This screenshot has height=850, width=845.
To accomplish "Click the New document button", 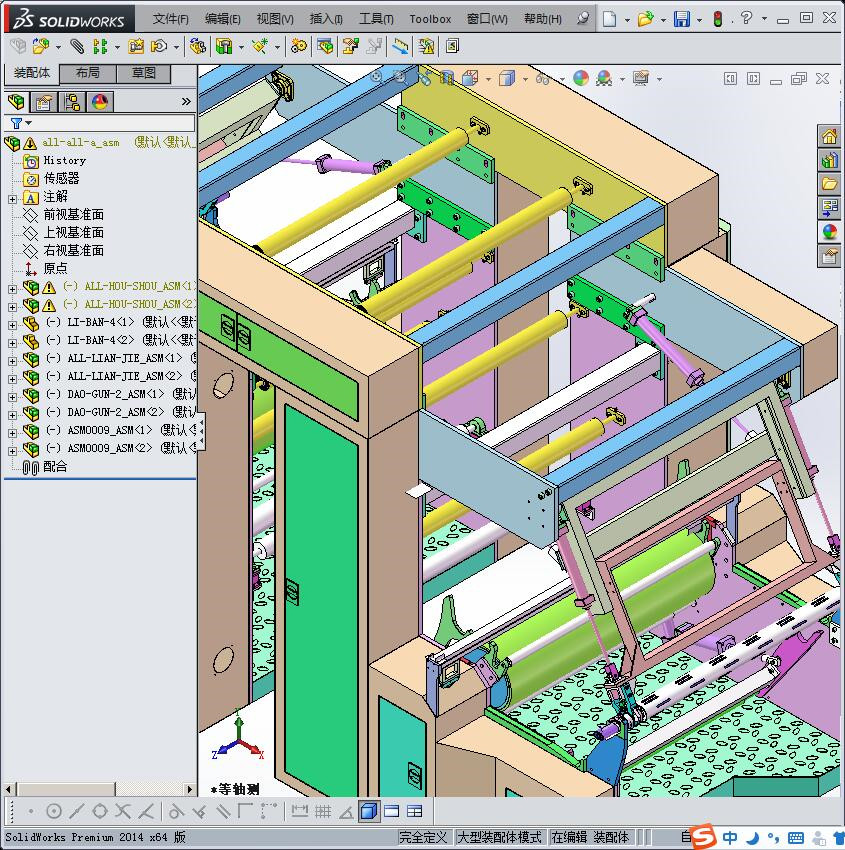I will [610, 20].
